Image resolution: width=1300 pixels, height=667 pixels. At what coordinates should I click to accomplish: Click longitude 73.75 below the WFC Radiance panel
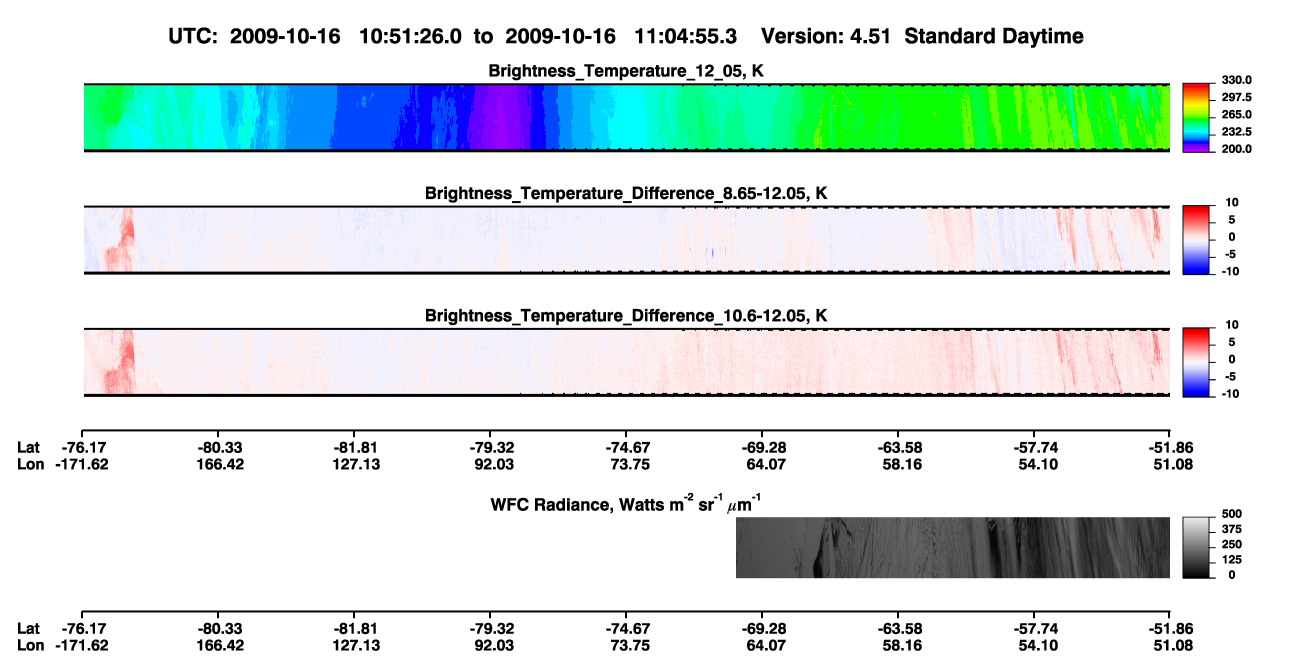pos(630,646)
